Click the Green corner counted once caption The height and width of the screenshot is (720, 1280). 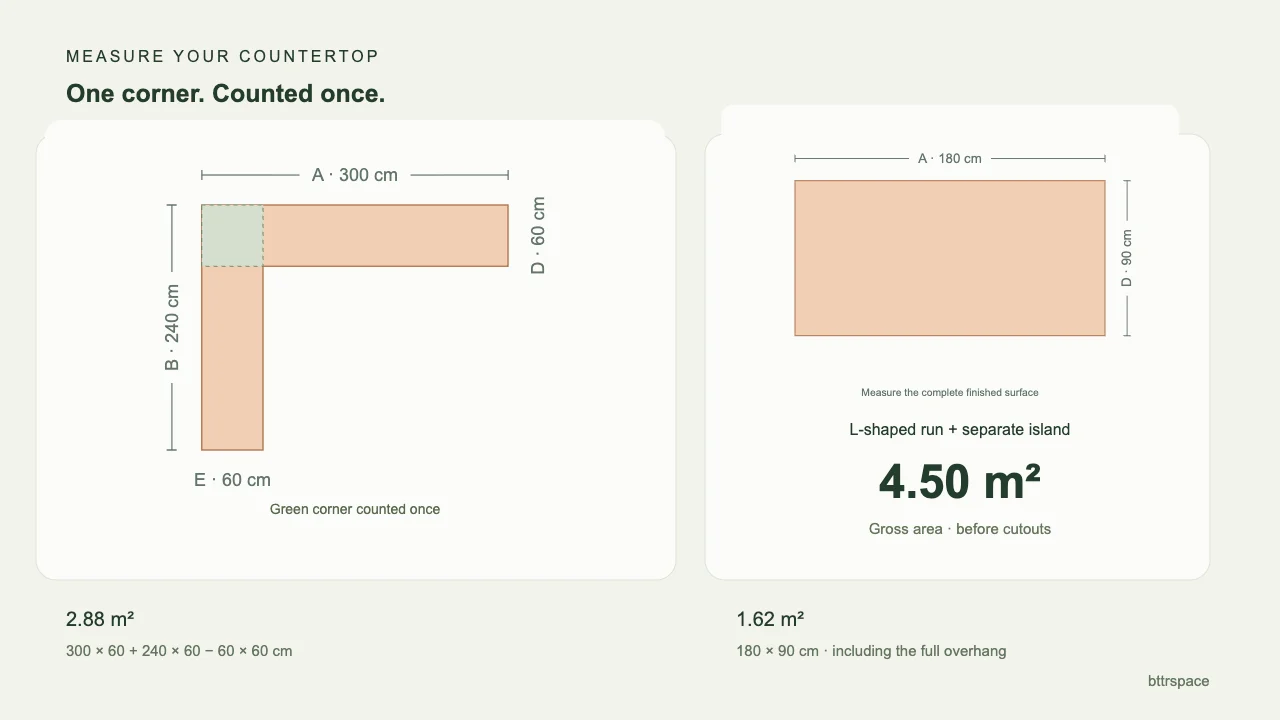(x=355, y=509)
